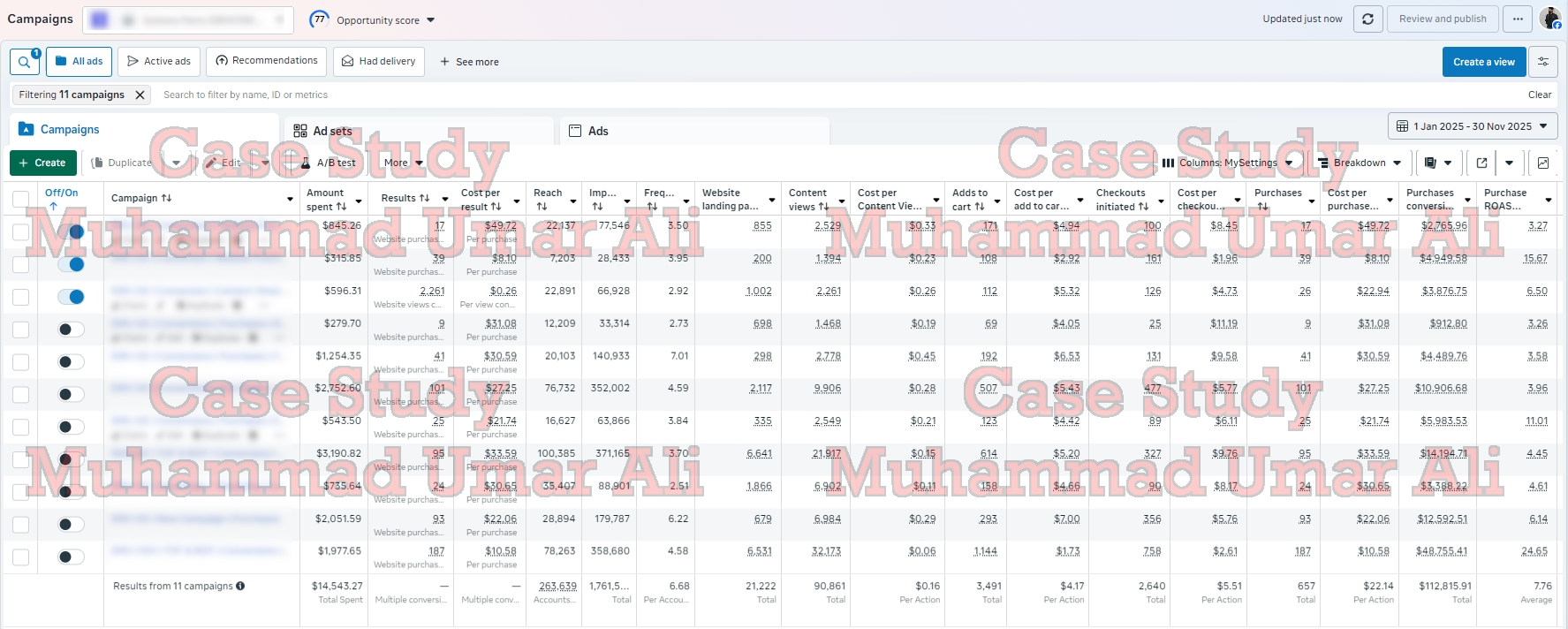Image resolution: width=1568 pixels, height=629 pixels.
Task: Open the reports icon dropdown
Action: pyautogui.click(x=1438, y=163)
